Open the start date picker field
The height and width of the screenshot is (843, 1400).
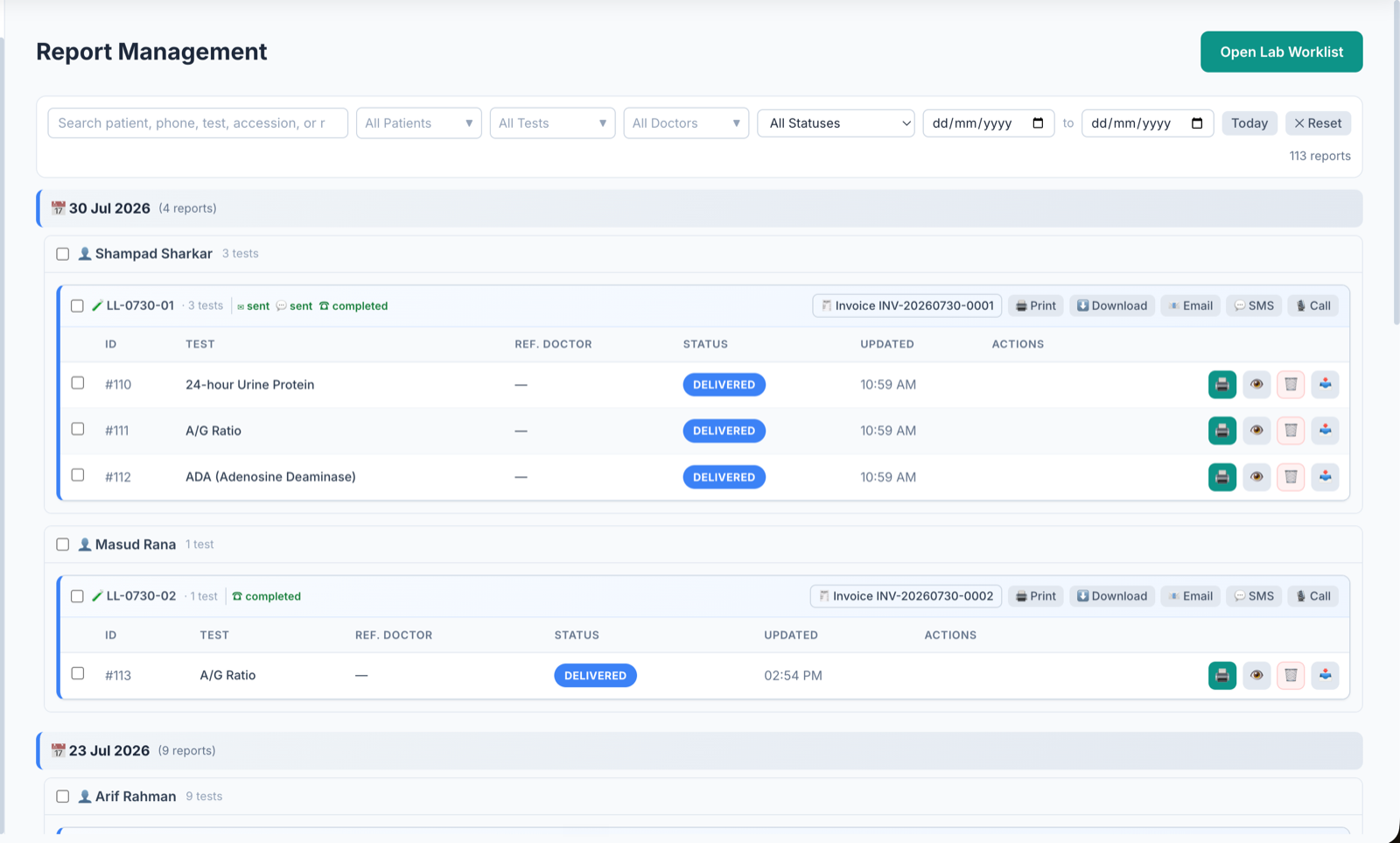point(989,123)
